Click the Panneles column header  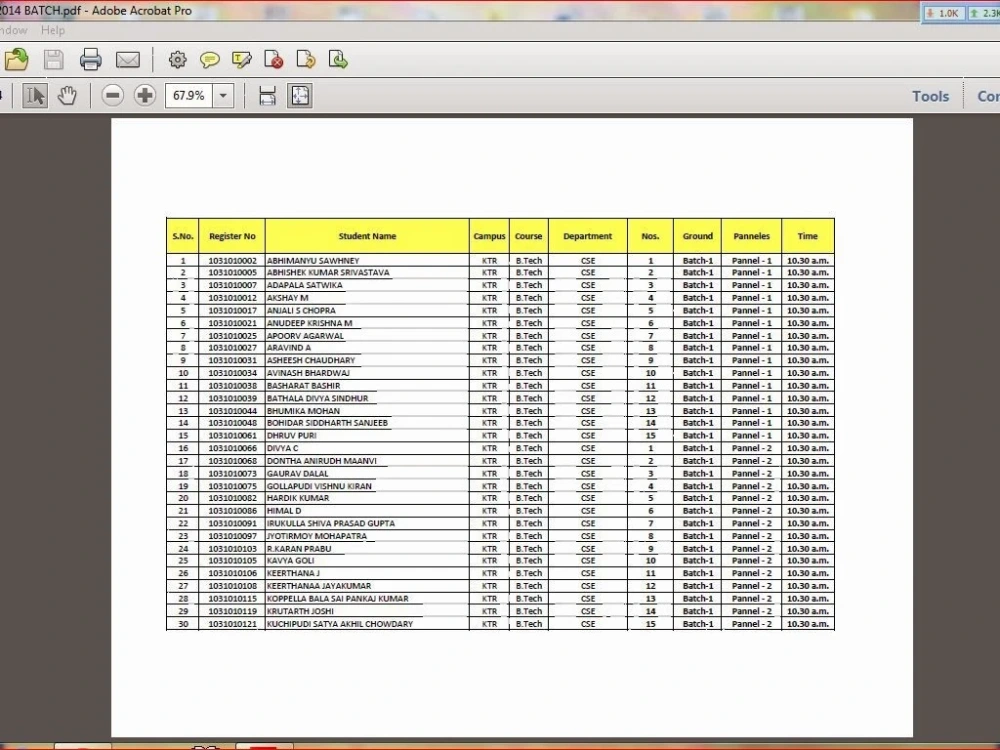[752, 236]
